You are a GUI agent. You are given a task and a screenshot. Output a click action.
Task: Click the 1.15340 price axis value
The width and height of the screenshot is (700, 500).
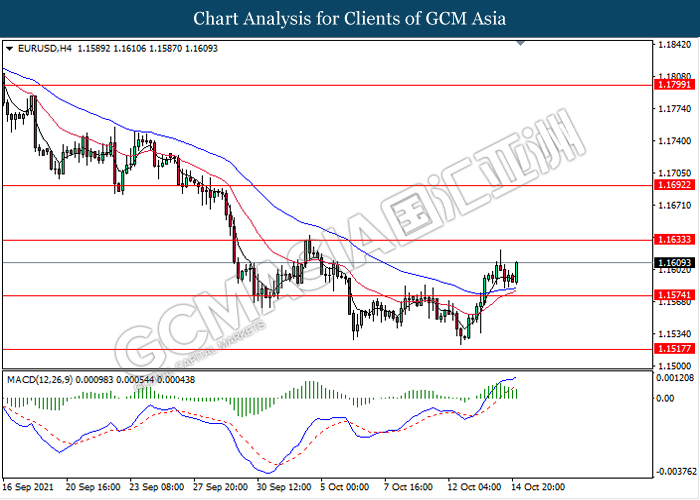click(x=675, y=333)
